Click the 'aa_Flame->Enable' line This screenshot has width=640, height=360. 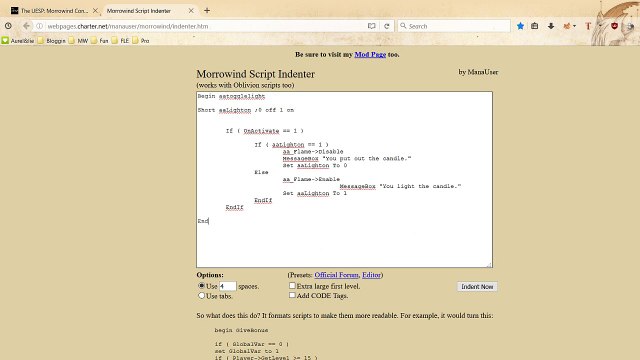tap(311, 179)
